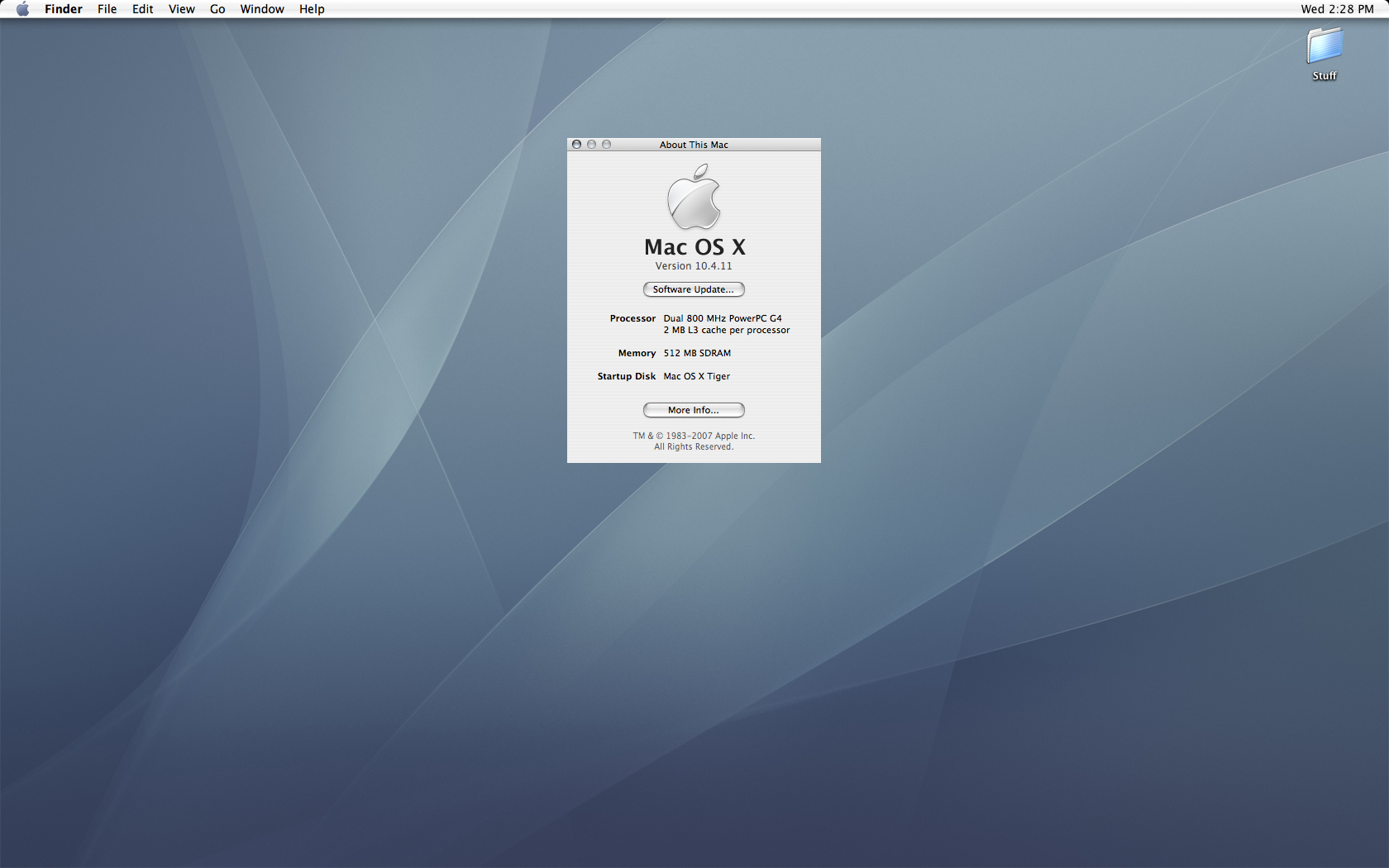Open the Go menu
Screen dimensions: 1389x868
[217, 9]
